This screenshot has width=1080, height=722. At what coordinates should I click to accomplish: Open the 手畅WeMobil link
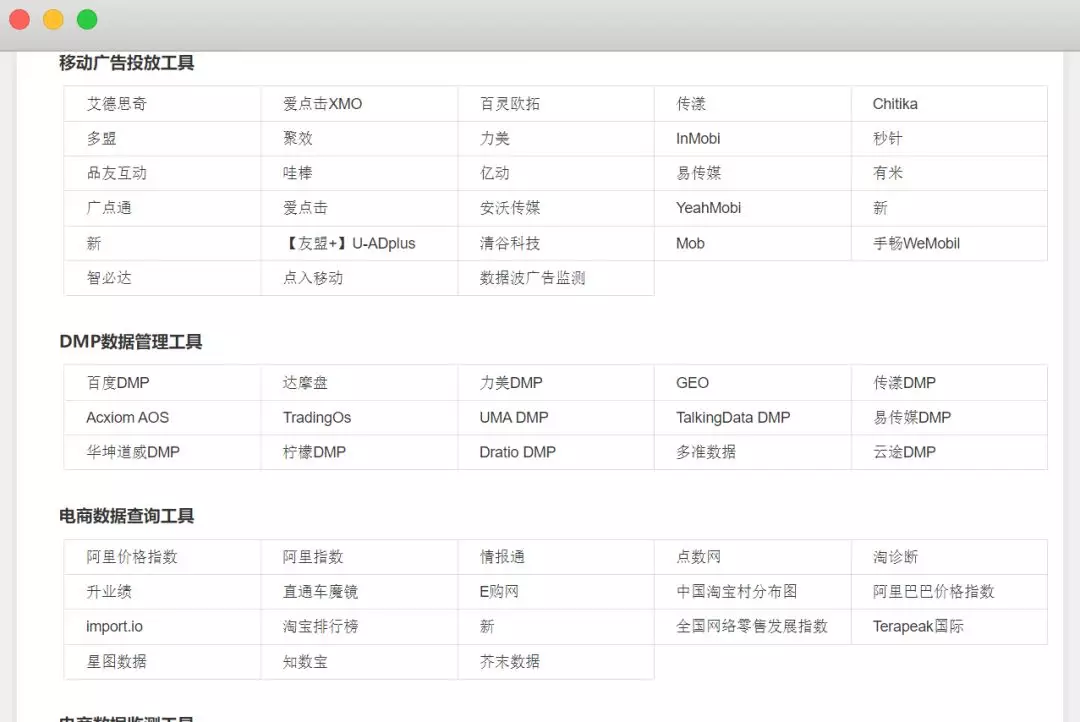[916, 243]
